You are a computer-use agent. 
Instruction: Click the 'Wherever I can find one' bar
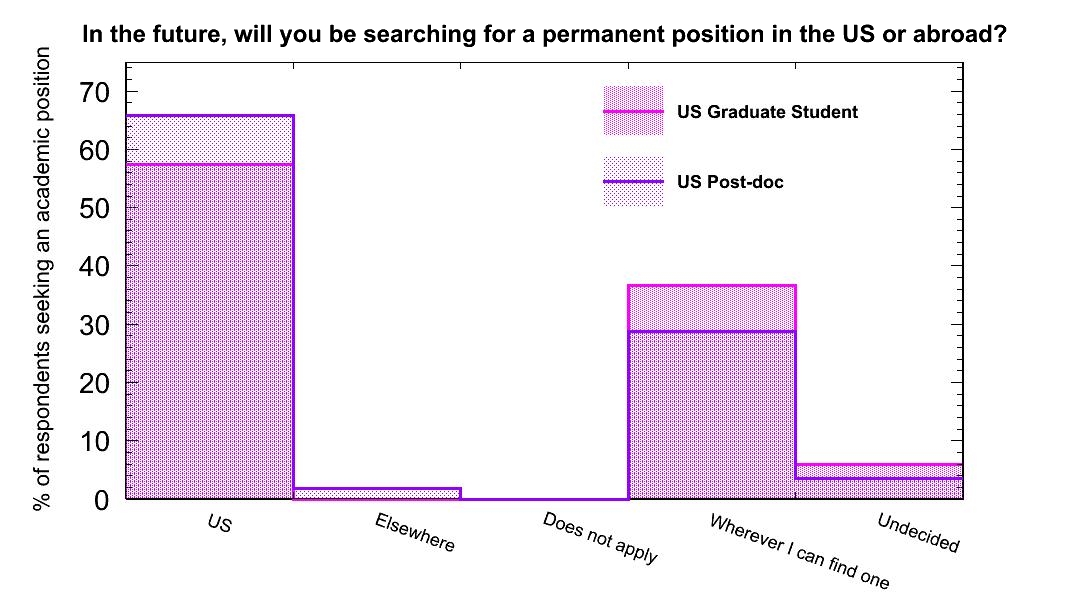[x=711, y=400]
